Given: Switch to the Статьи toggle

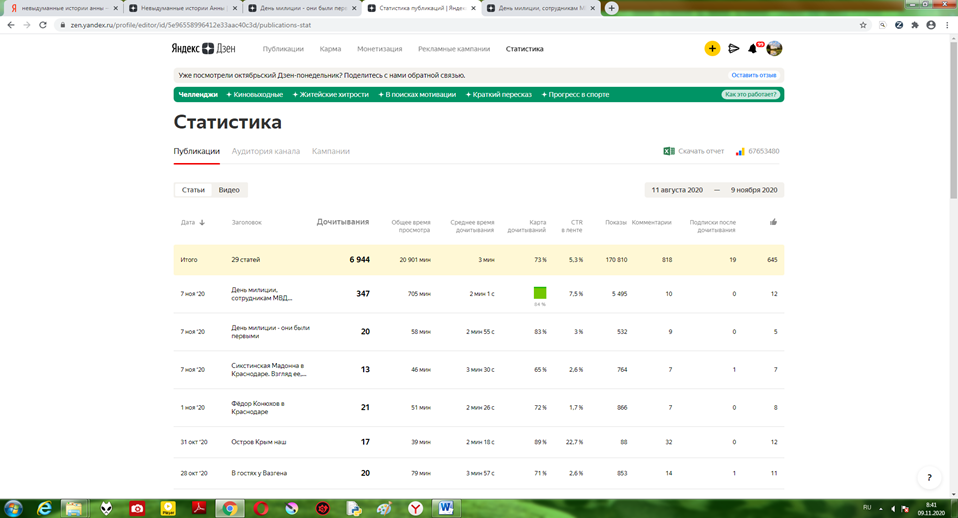Looking at the screenshot, I should 193,190.
